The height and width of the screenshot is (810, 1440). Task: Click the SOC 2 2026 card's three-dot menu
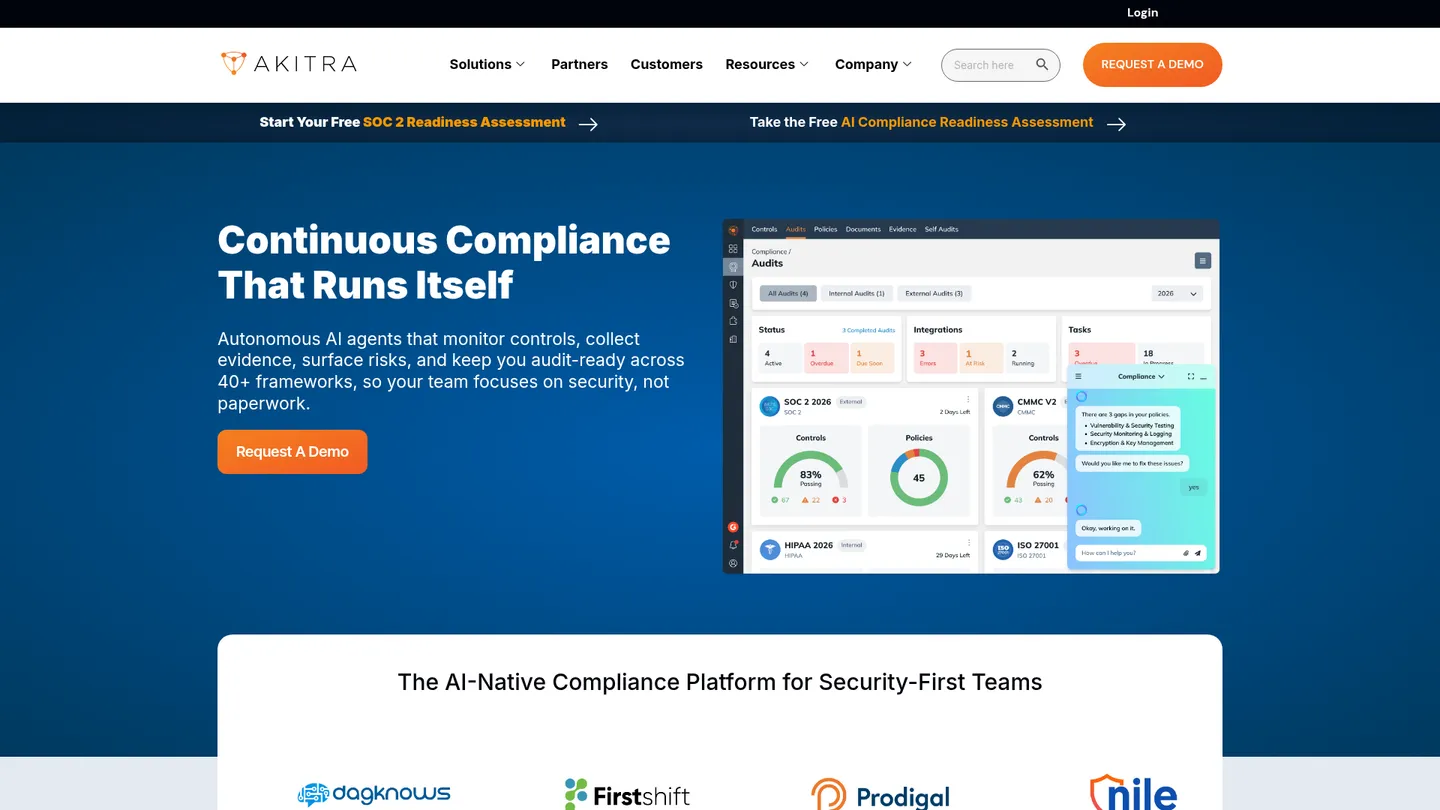click(968, 400)
